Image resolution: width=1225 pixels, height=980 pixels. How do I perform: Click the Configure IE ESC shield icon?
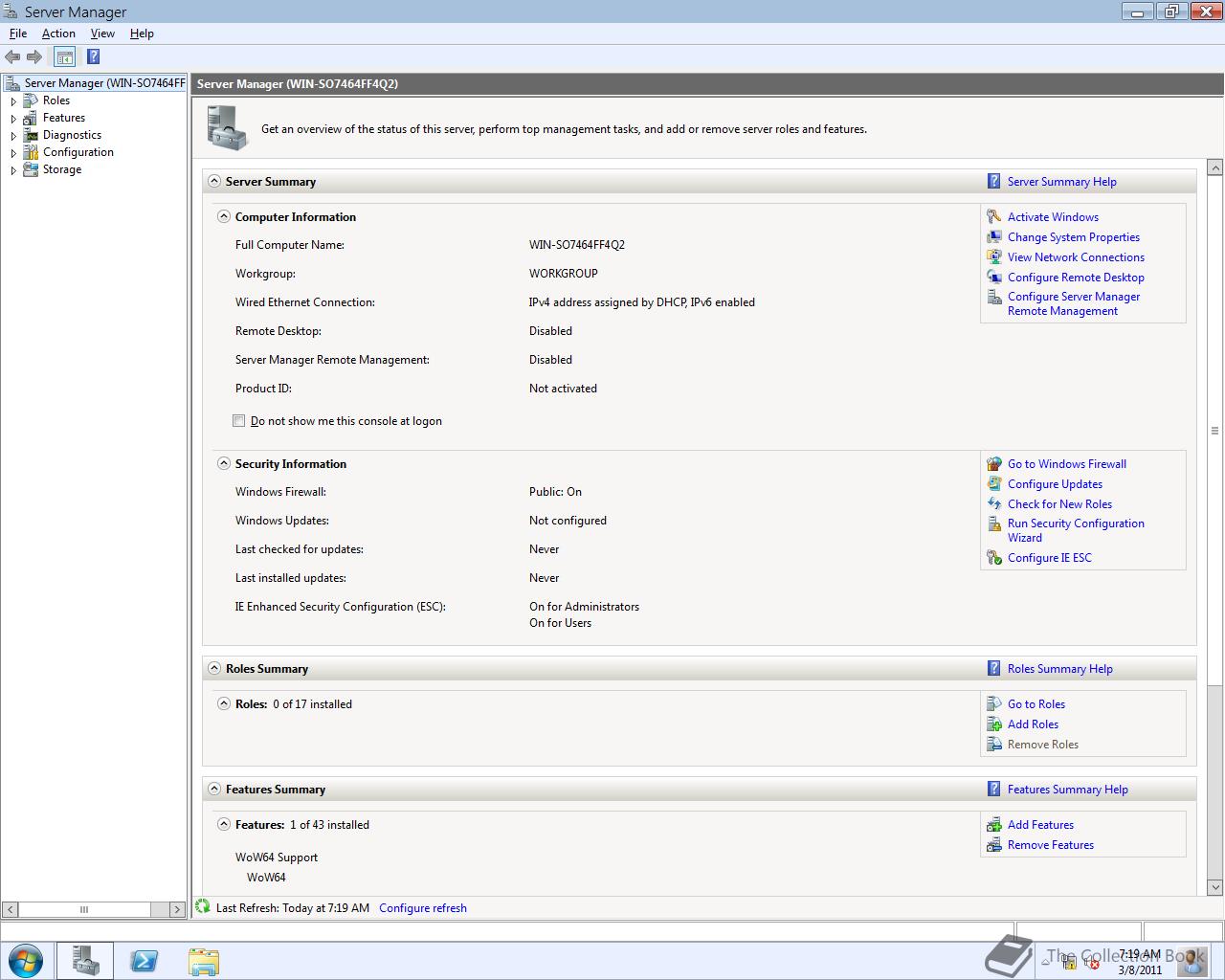(994, 558)
